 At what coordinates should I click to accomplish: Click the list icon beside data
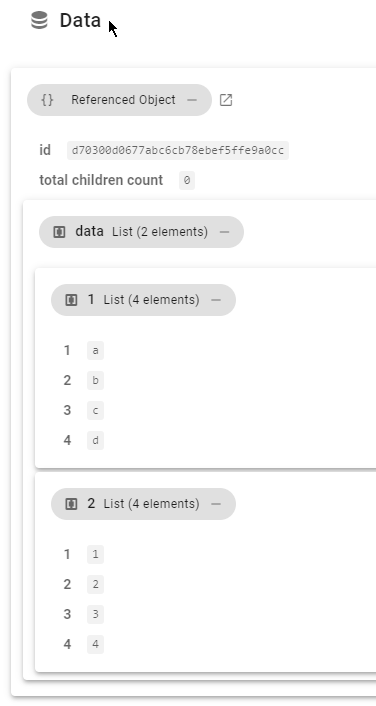pos(59,232)
